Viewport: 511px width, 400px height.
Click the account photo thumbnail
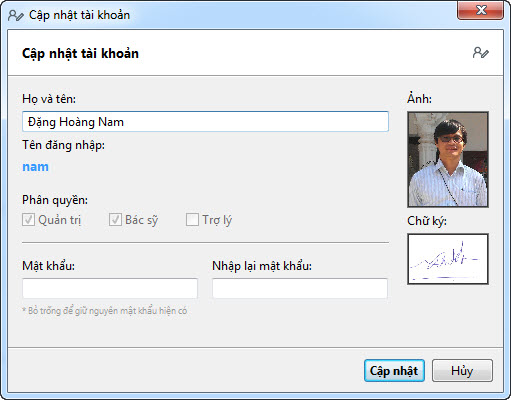448,160
